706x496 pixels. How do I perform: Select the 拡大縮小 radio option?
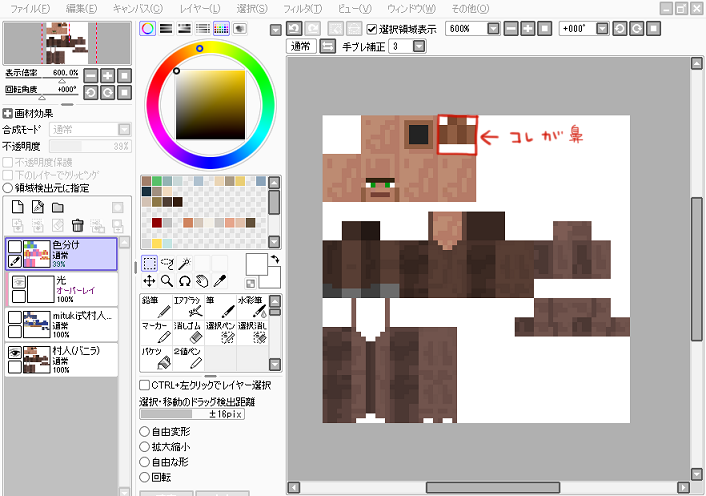(144, 447)
